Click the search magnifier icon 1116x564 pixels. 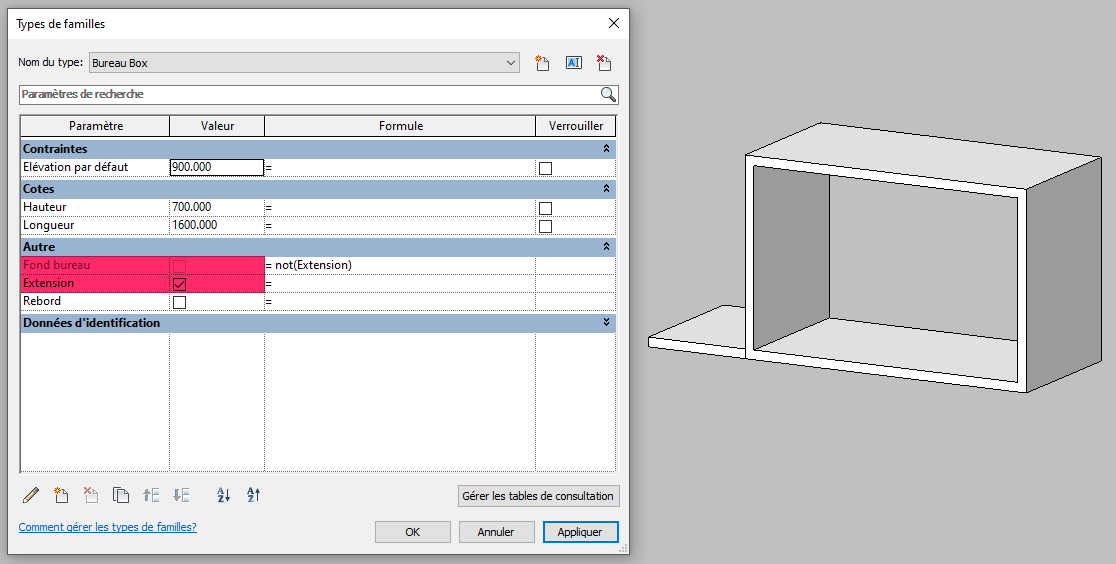pos(608,94)
